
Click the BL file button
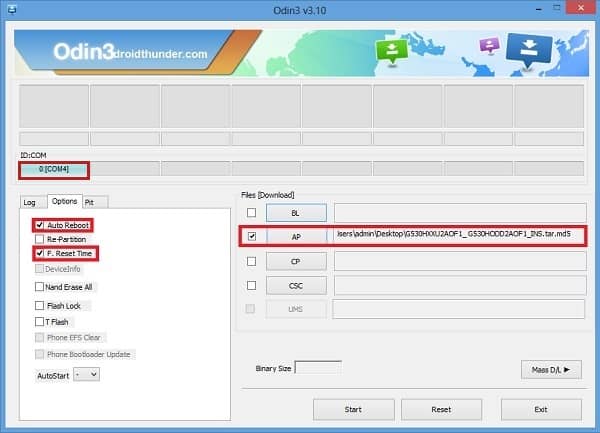[296, 213]
